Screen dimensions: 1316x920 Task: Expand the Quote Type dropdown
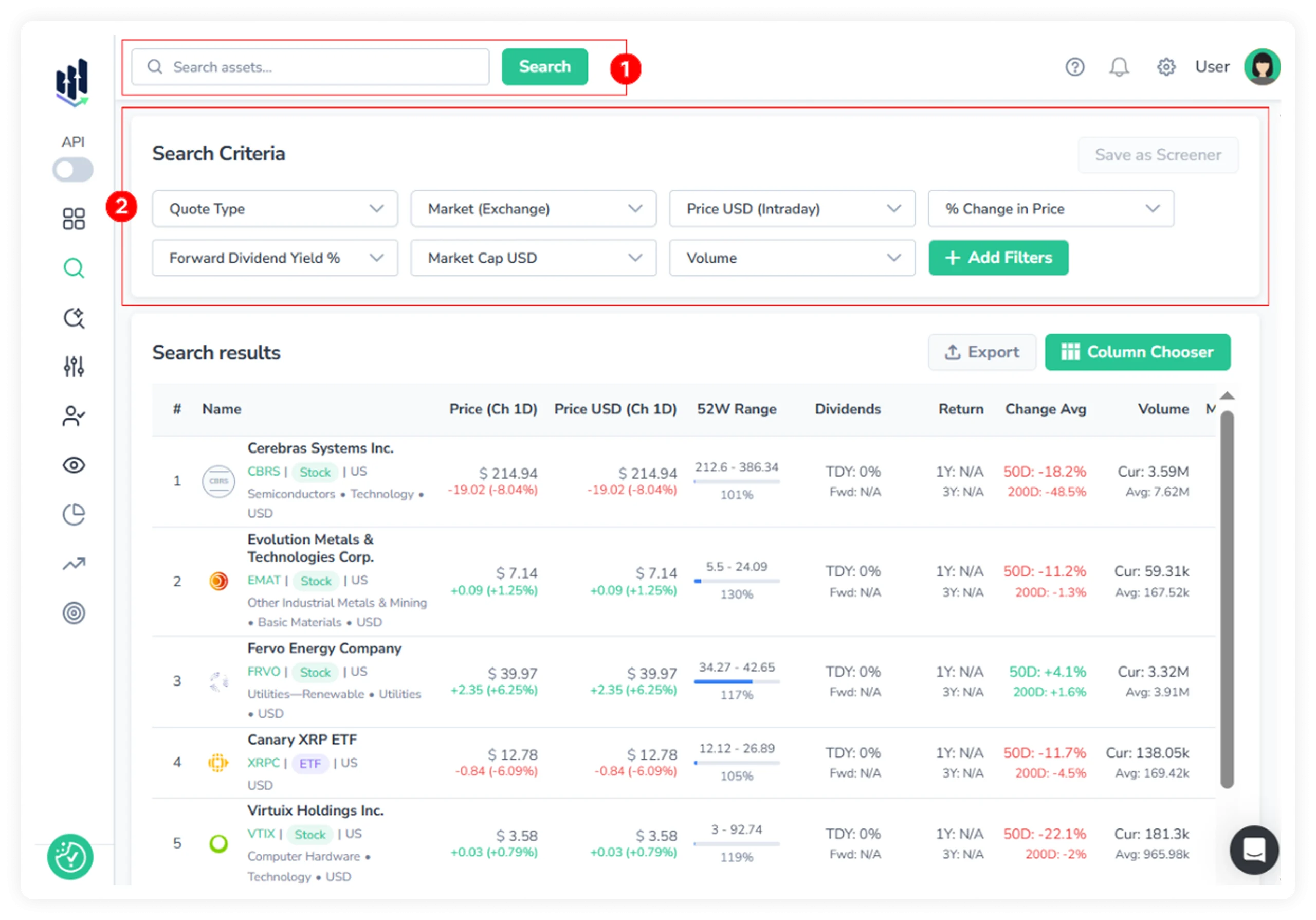point(275,209)
